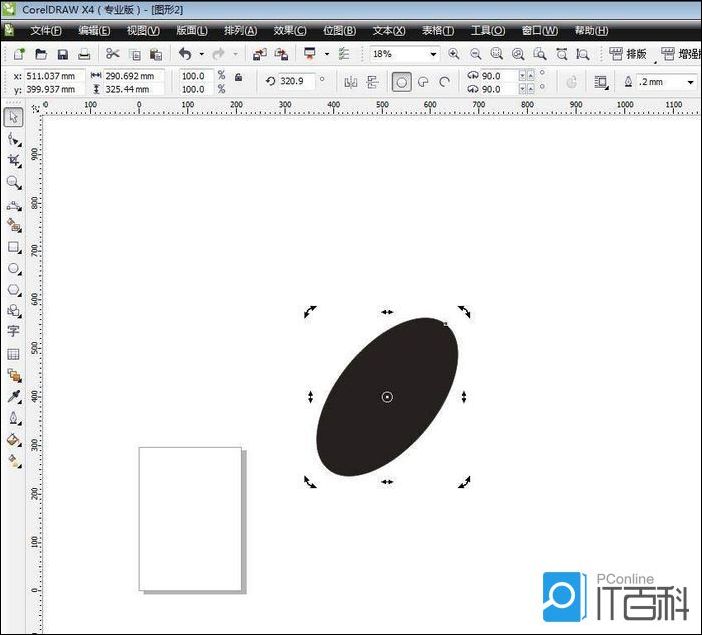The image size is (702, 635).
Task: Switch shape to Pie mode button
Action: coord(423,82)
